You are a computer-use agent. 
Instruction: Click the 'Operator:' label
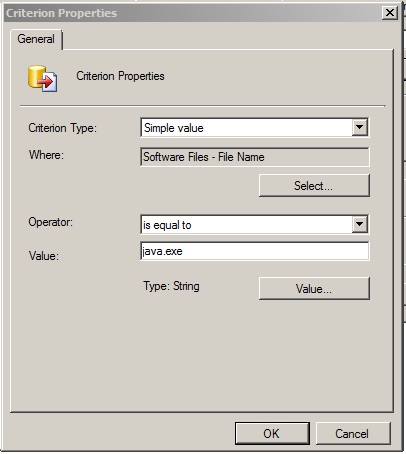(51, 222)
